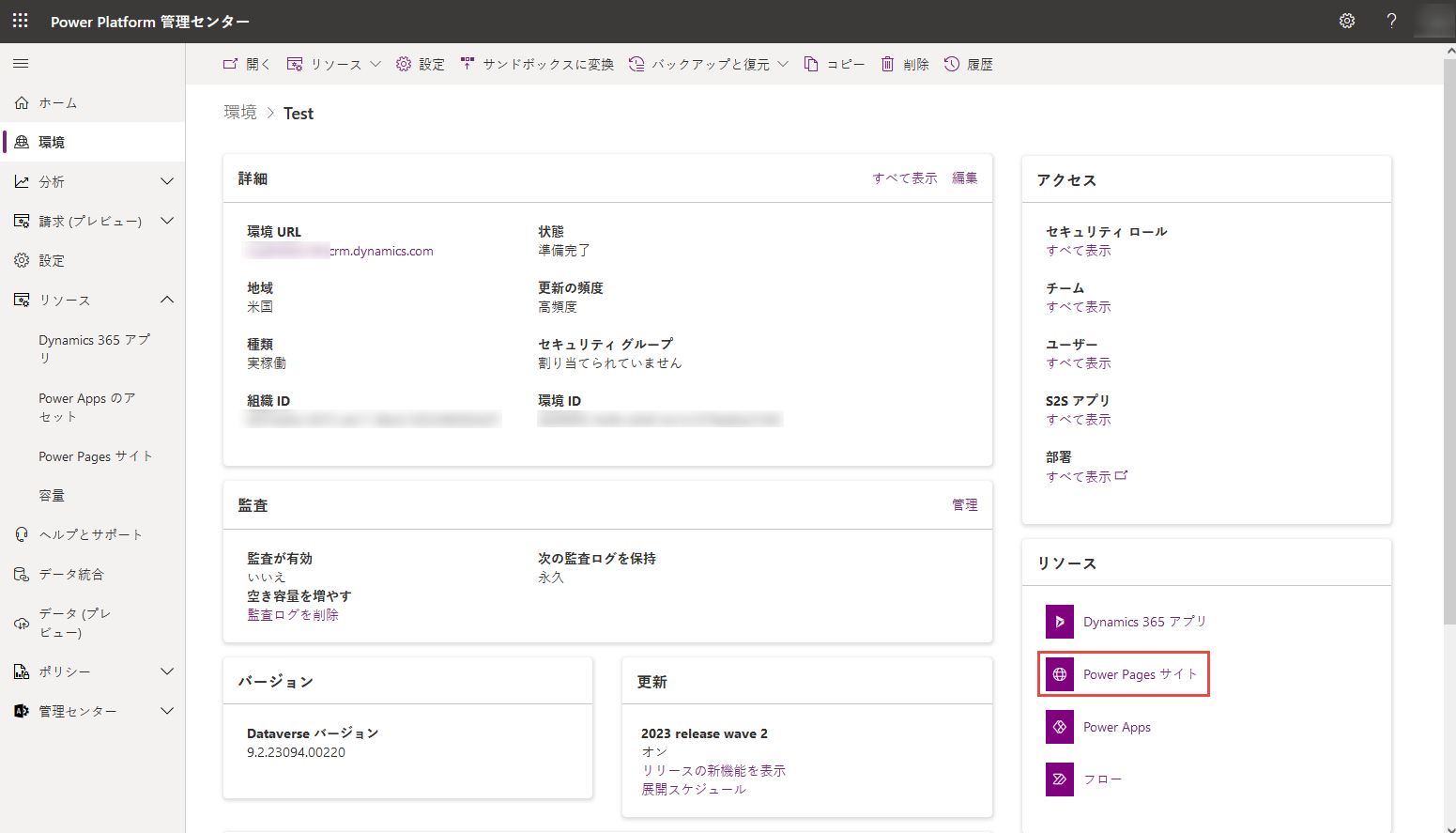
Task: Click the 設定 toolbar item
Action: click(420, 64)
